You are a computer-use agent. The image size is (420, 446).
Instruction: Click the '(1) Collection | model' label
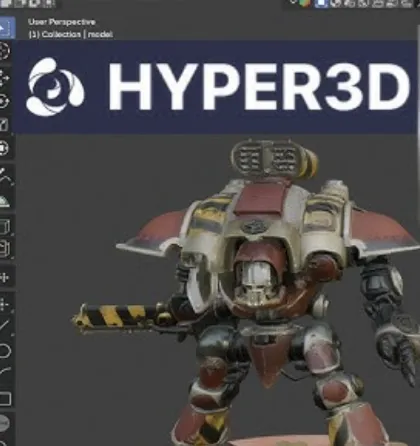71,34
